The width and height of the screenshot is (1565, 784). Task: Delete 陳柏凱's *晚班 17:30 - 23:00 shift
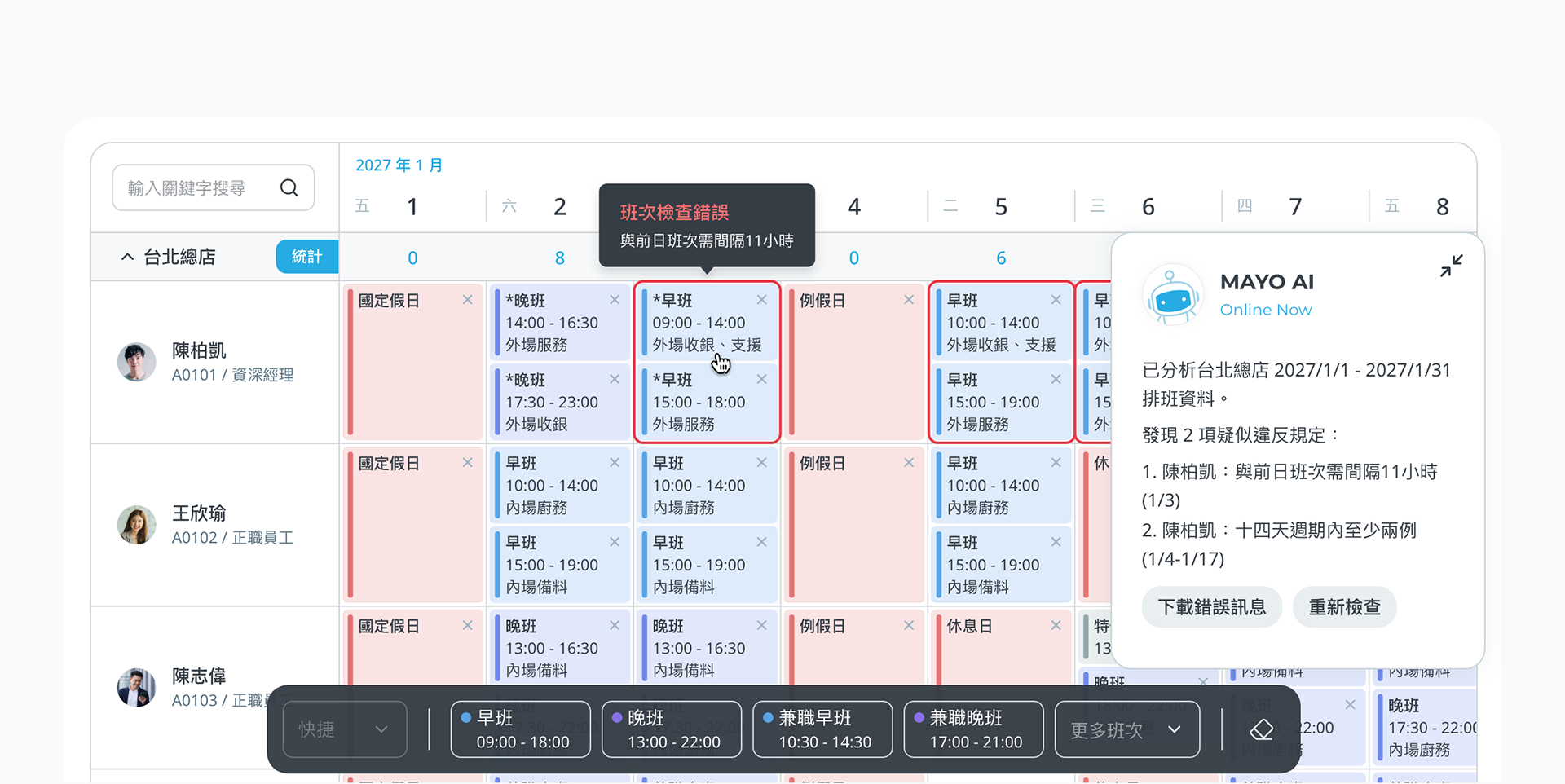pyautogui.click(x=615, y=379)
